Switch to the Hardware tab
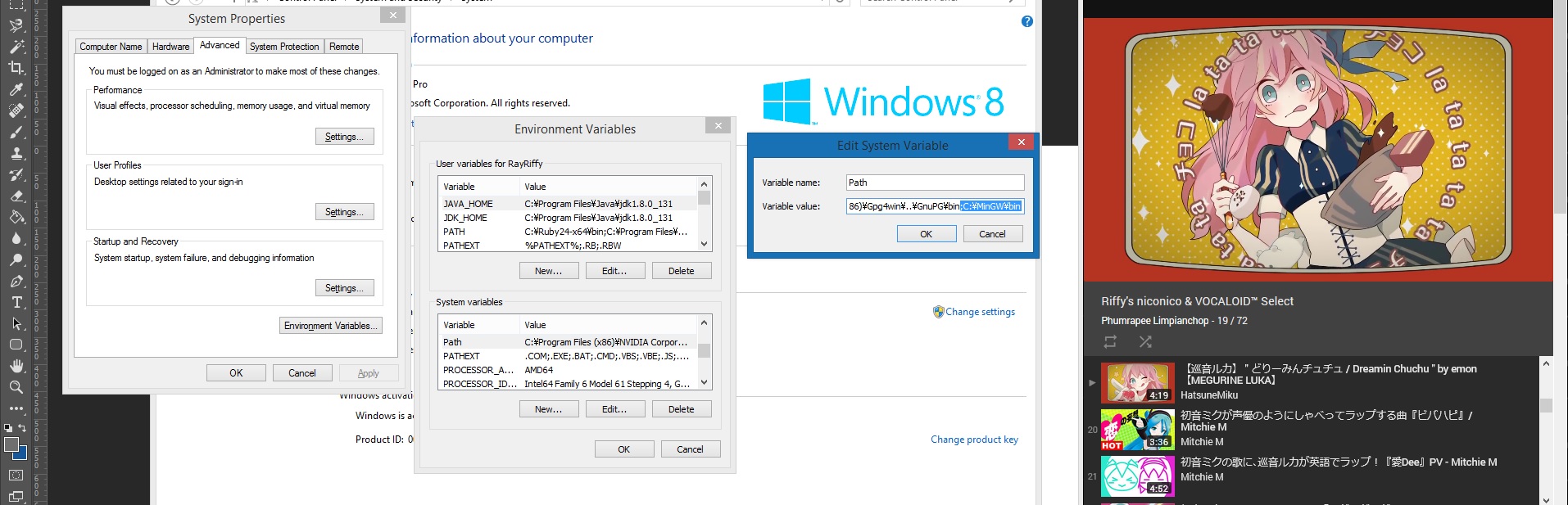Viewport: 1568px width, 505px height. point(170,47)
